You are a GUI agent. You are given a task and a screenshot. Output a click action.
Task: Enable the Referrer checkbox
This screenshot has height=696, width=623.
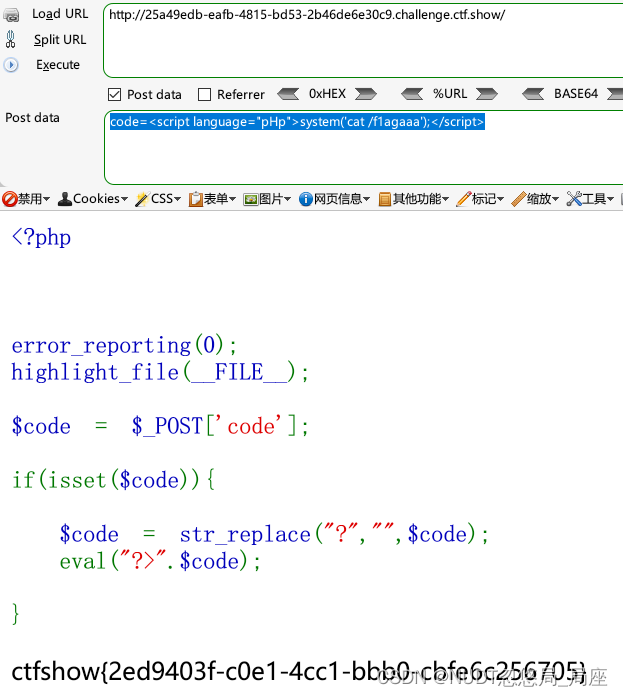(x=204, y=94)
